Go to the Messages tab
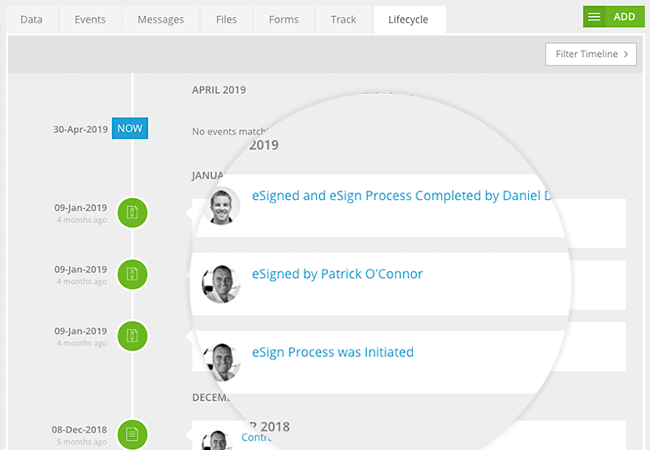650x450 pixels. (161, 19)
